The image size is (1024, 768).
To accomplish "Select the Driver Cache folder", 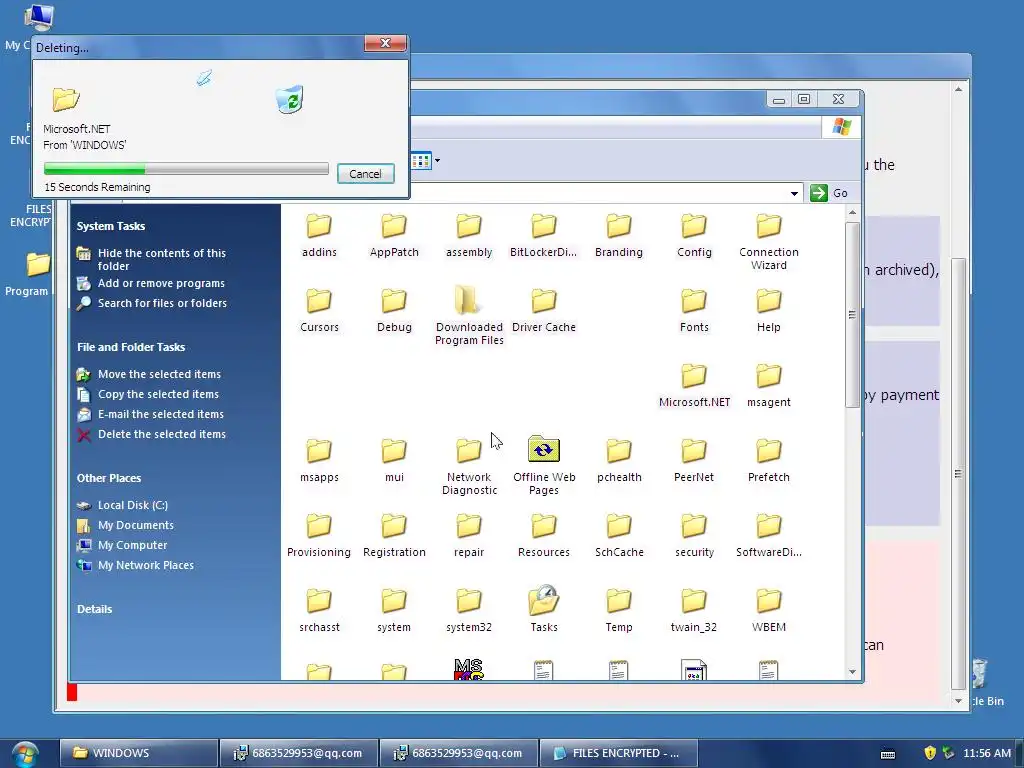I will (x=543, y=310).
